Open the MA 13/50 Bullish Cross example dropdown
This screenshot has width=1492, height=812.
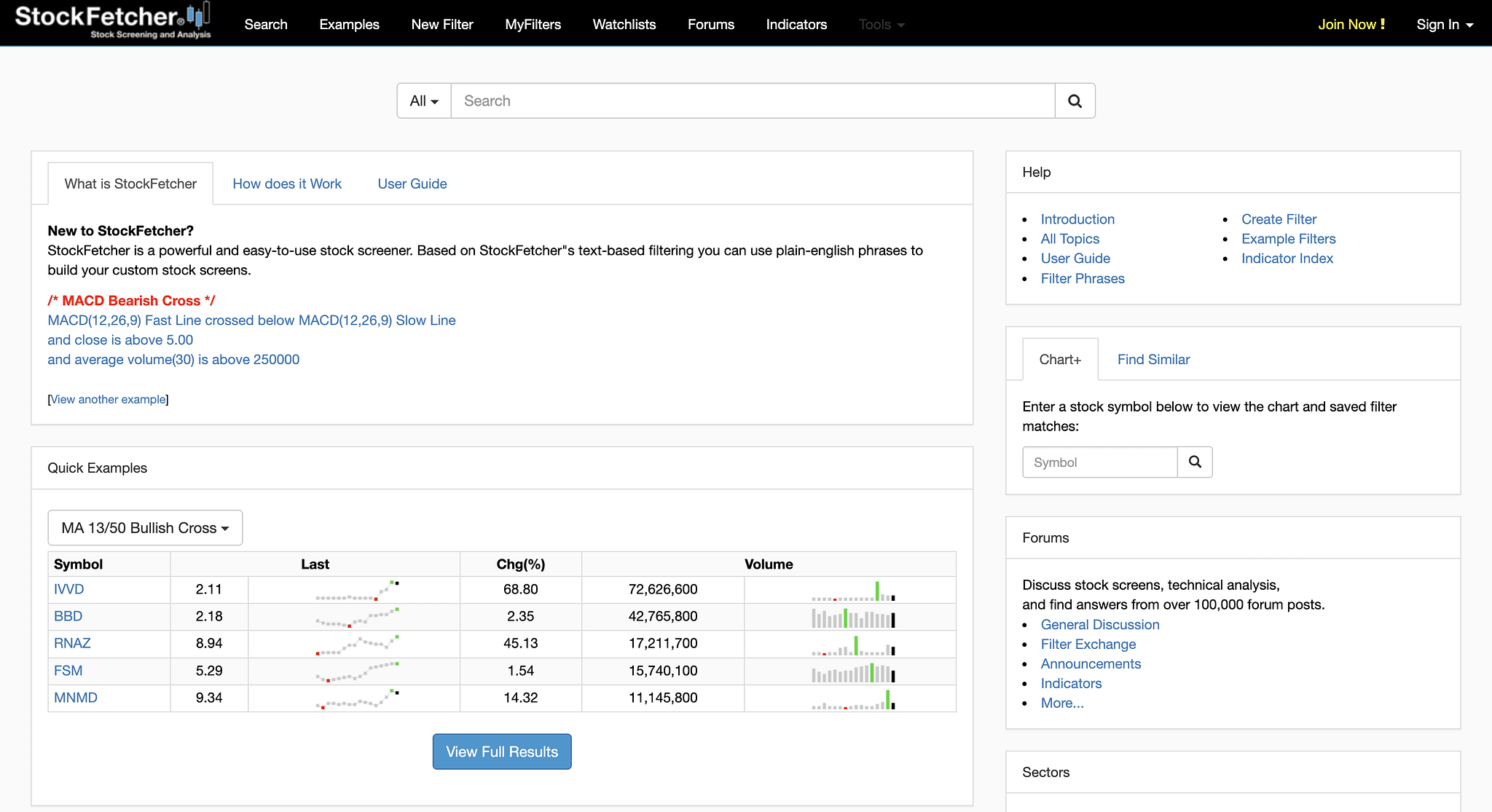click(x=144, y=527)
